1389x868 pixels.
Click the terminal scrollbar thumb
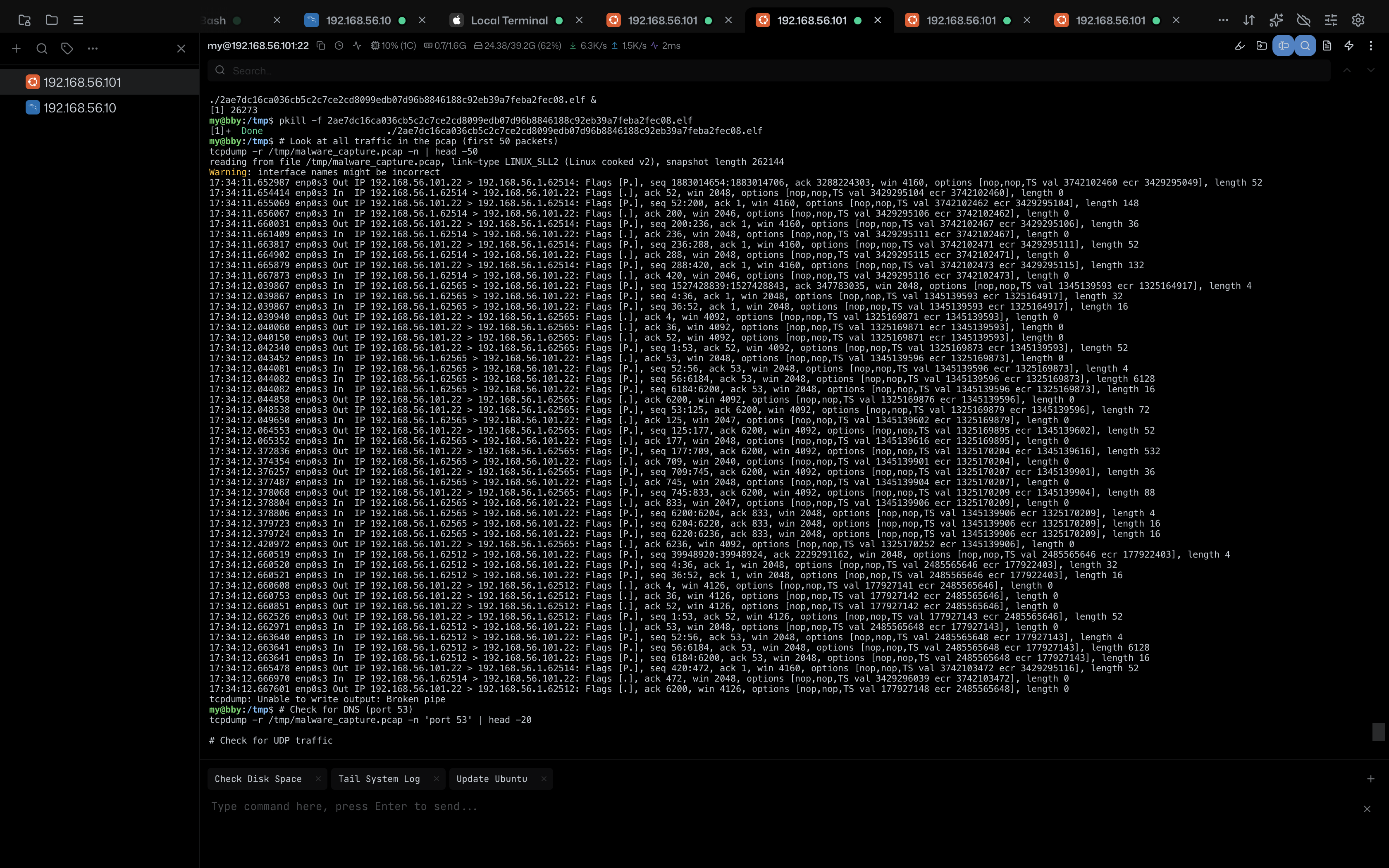(1379, 732)
